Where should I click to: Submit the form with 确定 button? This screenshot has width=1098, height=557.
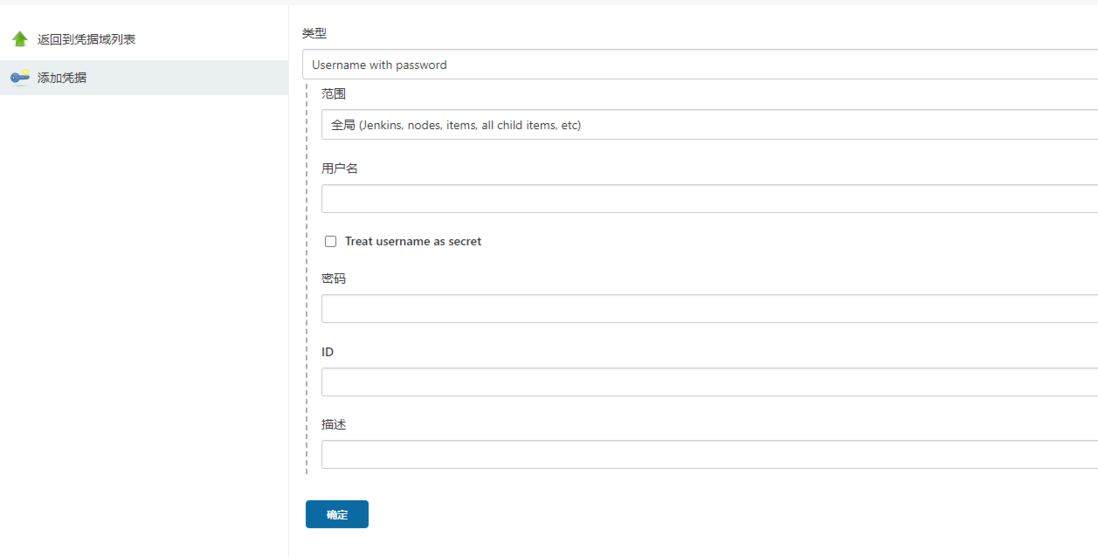(x=337, y=514)
